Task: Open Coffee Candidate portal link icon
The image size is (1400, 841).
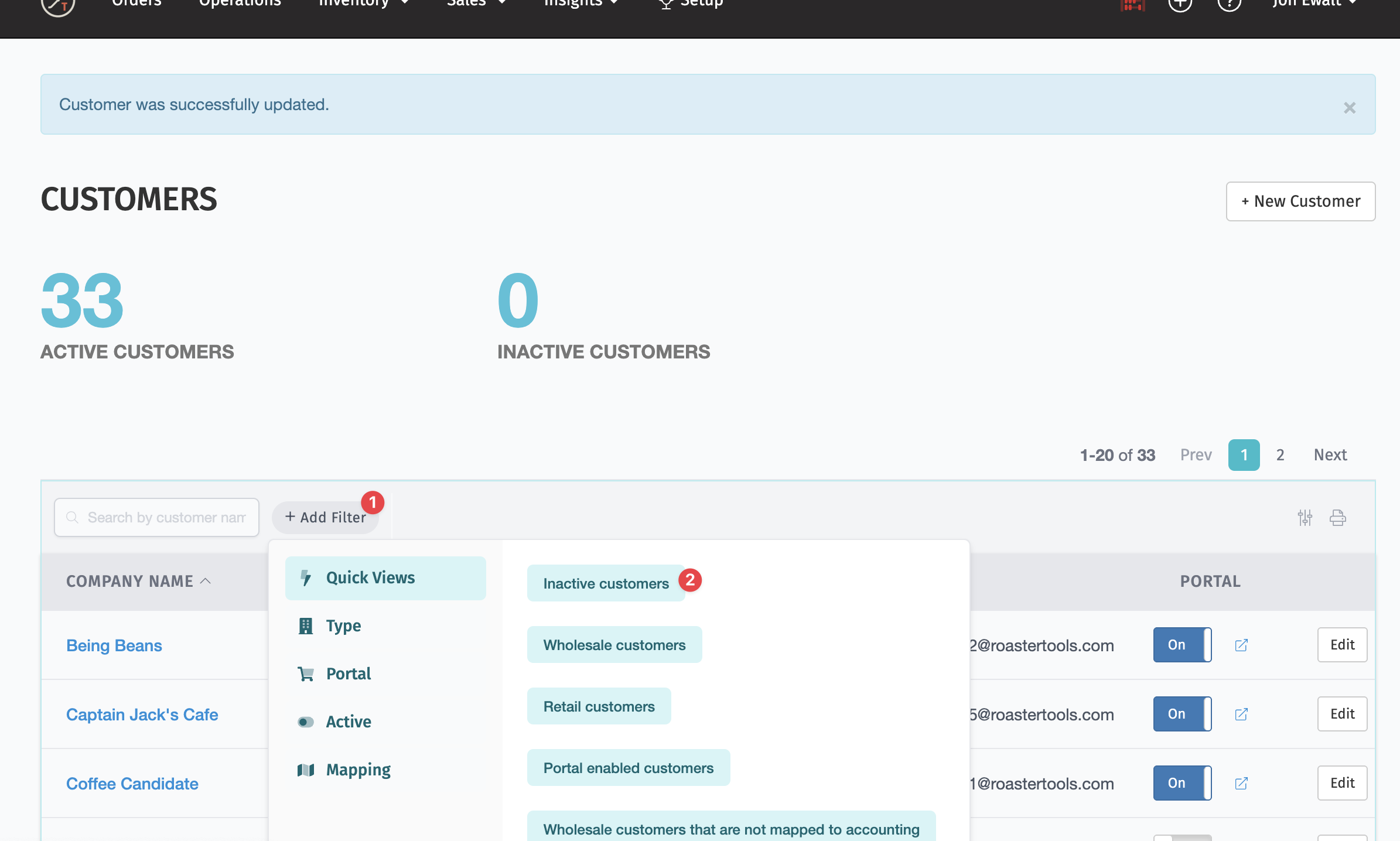Action: point(1241,783)
